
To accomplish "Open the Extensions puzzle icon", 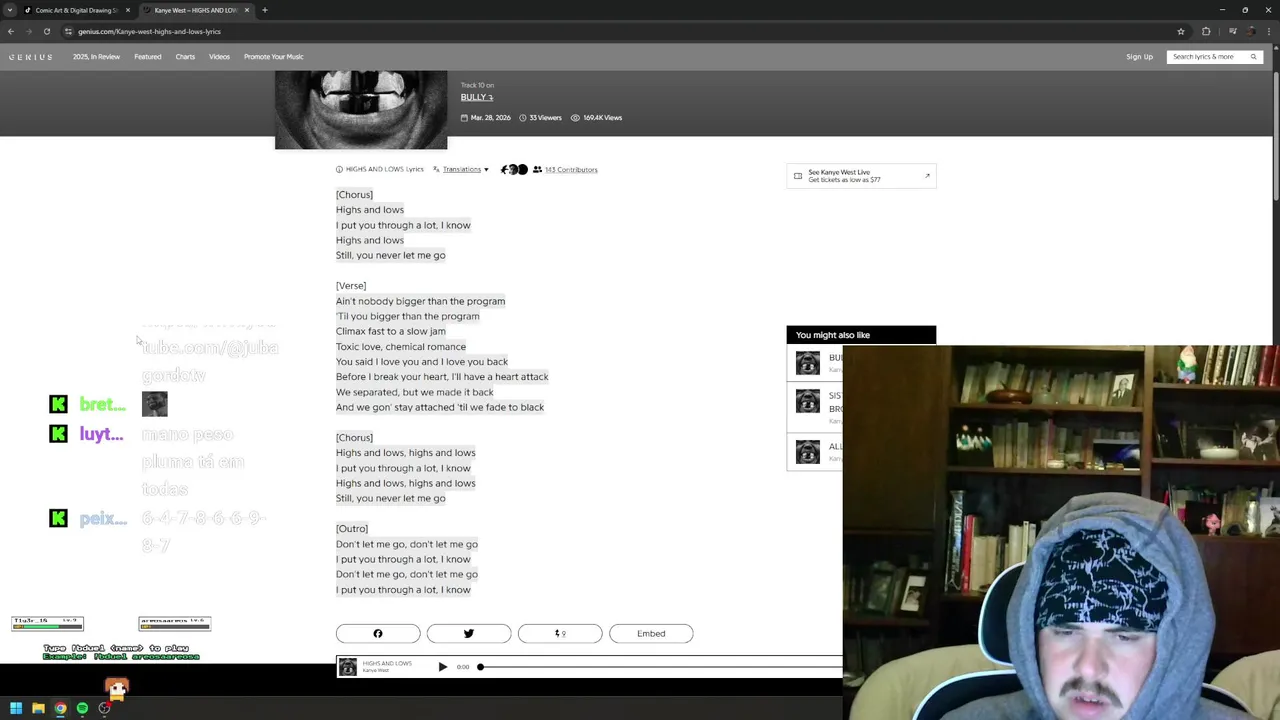I will (1206, 31).
